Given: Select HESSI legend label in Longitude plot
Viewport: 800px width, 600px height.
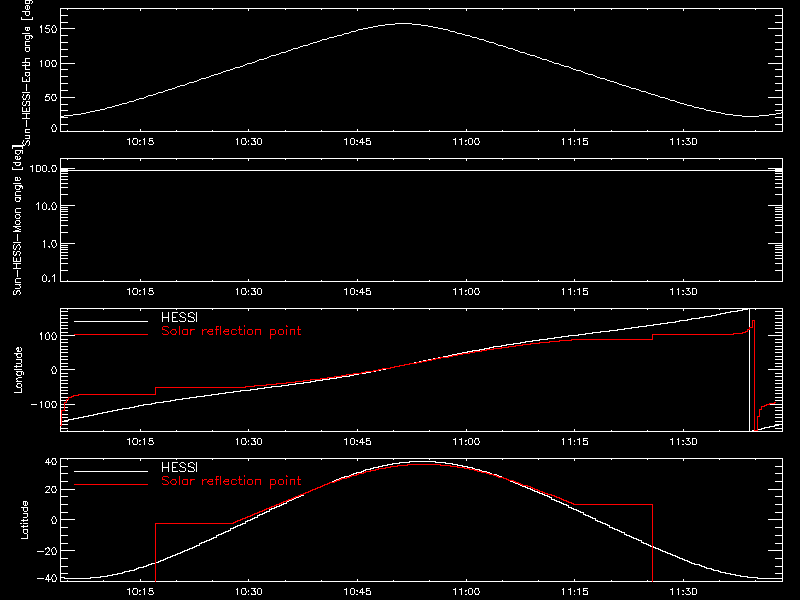Looking at the screenshot, I should pos(179,317).
